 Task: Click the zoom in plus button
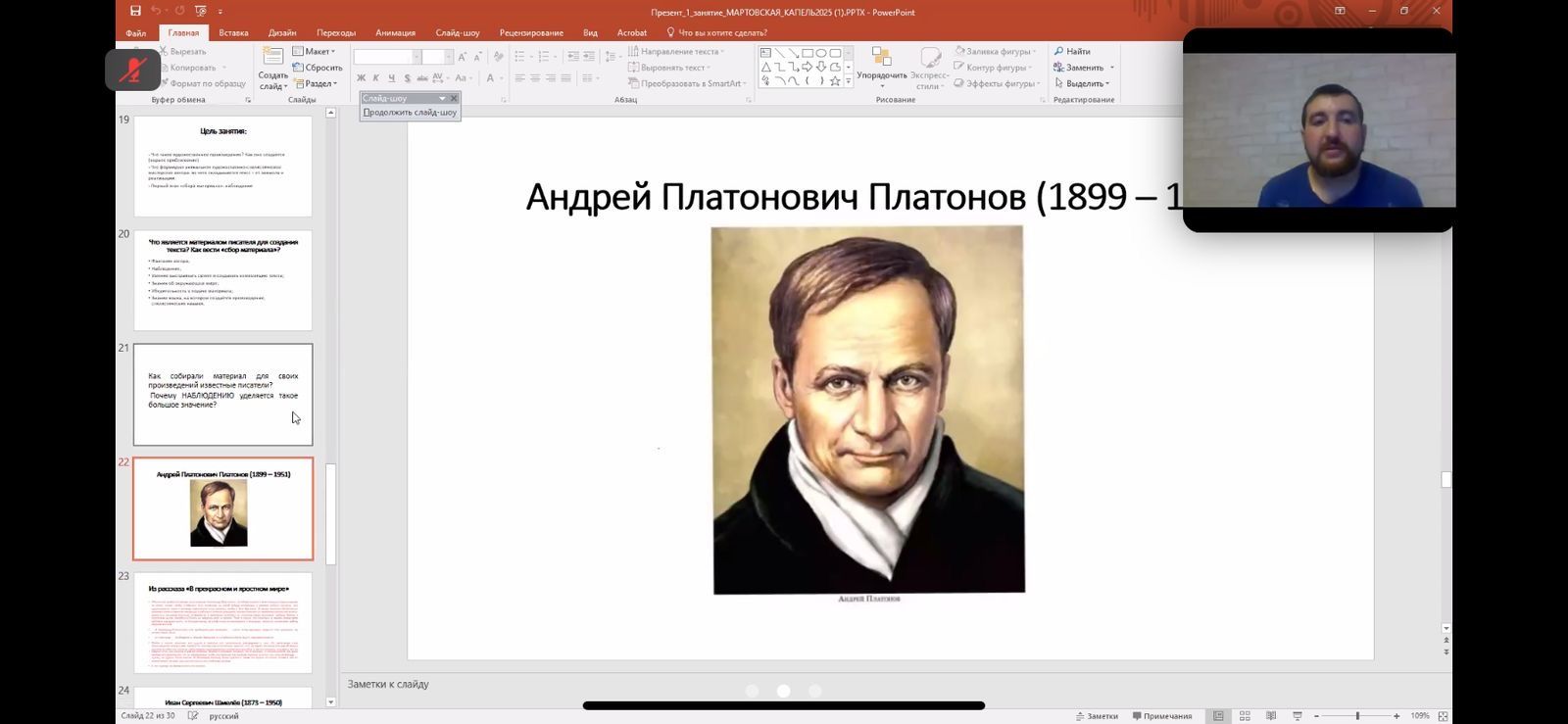click(1398, 716)
